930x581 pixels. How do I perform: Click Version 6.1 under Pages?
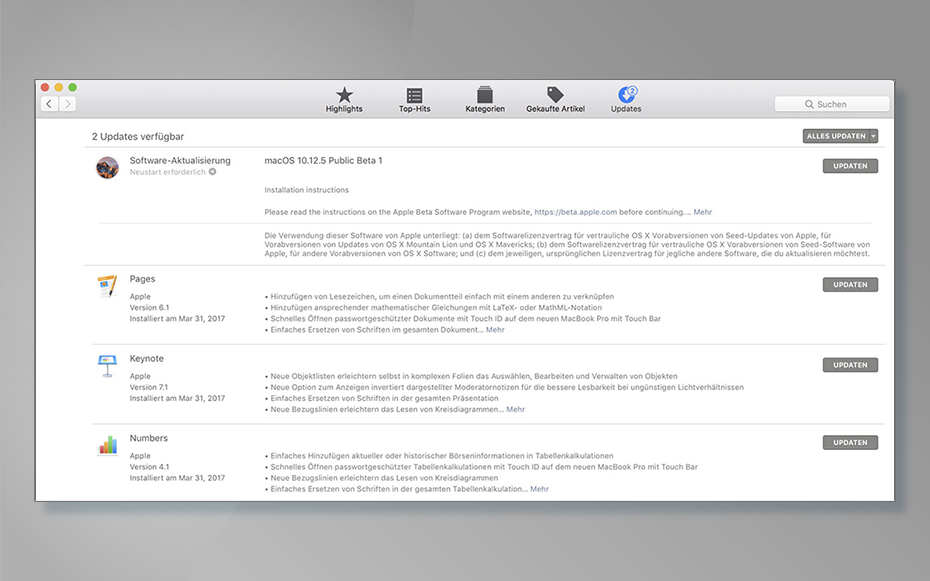click(x=149, y=307)
